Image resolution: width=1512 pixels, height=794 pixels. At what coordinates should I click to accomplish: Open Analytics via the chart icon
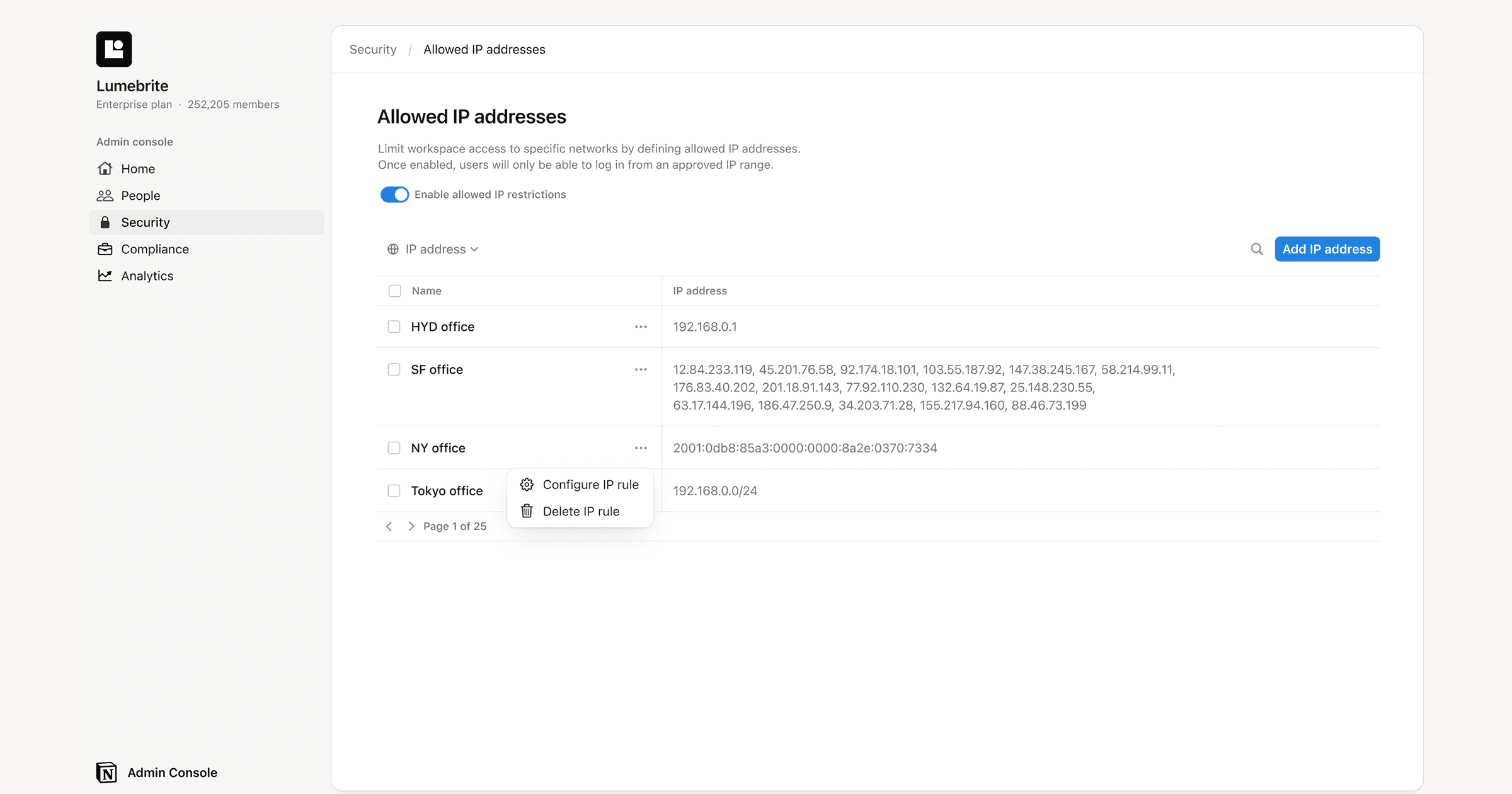[x=105, y=275]
